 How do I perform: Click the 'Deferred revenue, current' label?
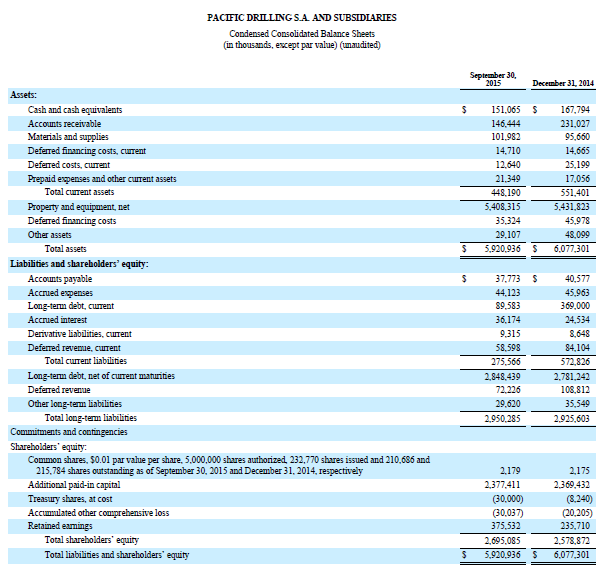pyautogui.click(x=74, y=348)
